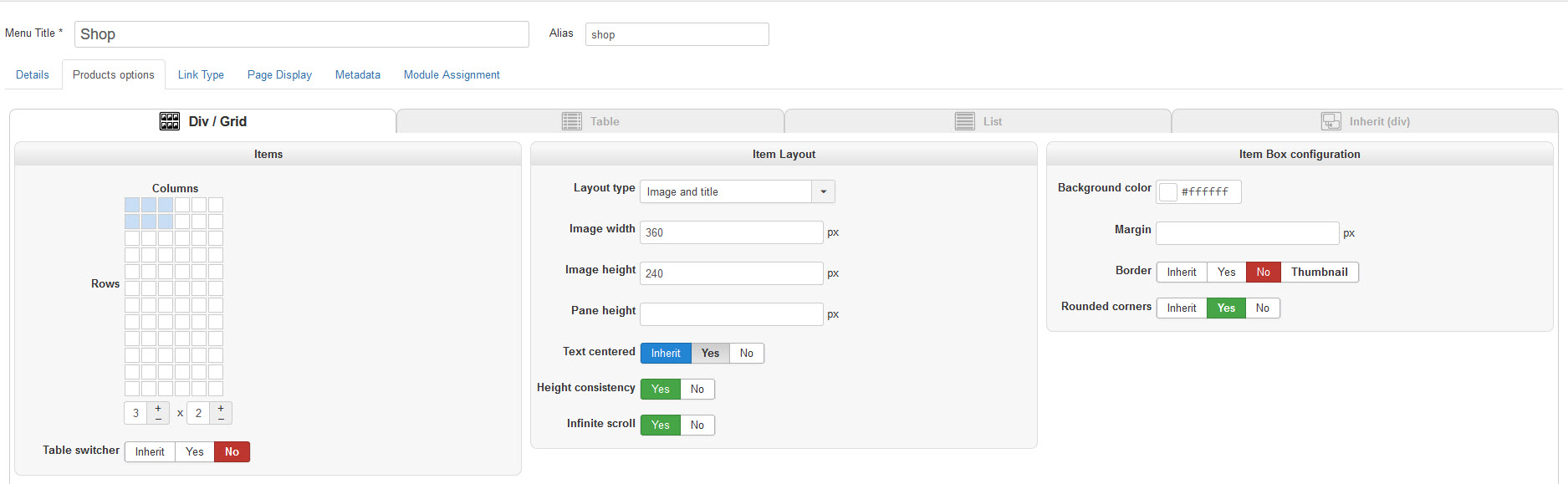Click the List layout icon
This screenshot has height=484, width=1568.
click(x=964, y=121)
